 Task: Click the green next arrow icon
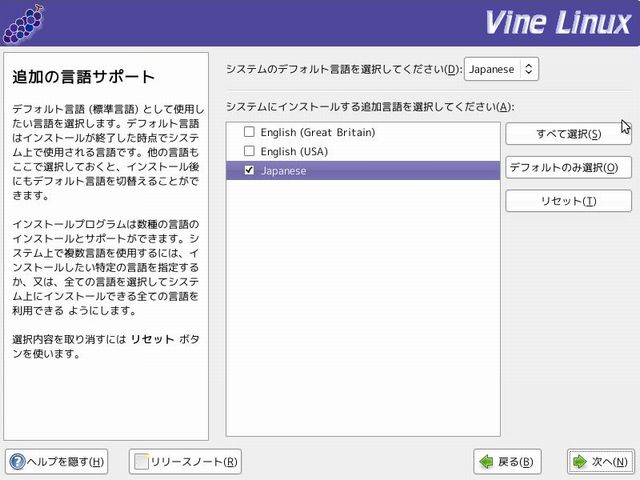coord(581,461)
